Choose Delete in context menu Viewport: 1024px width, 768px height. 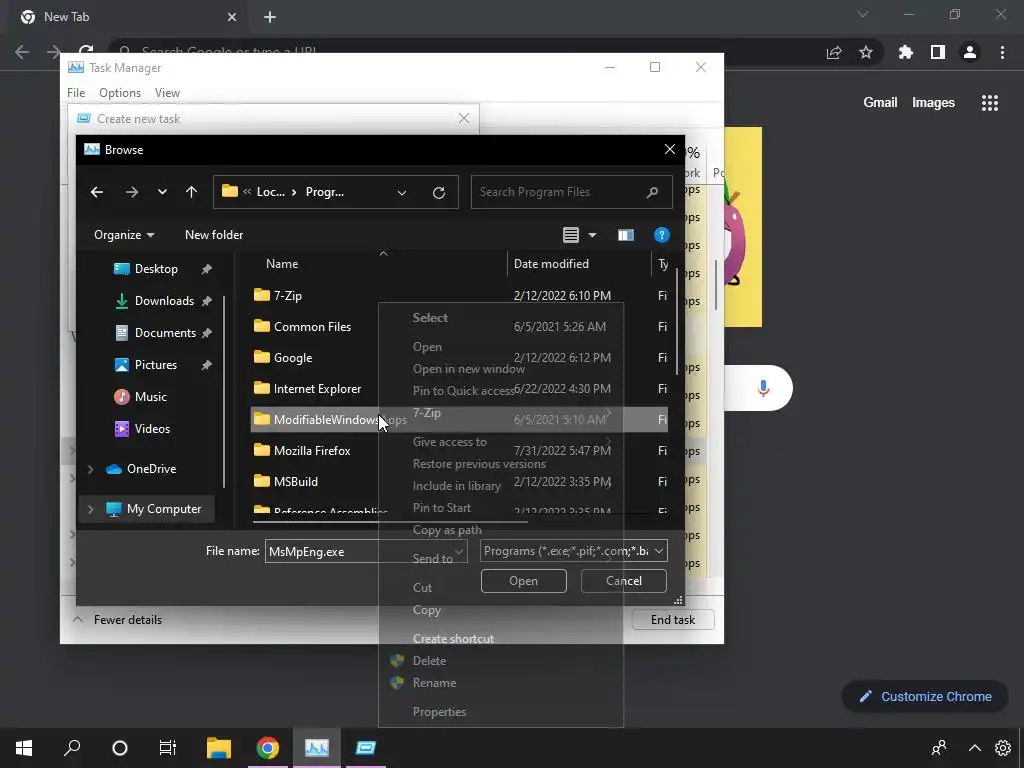pos(429,661)
